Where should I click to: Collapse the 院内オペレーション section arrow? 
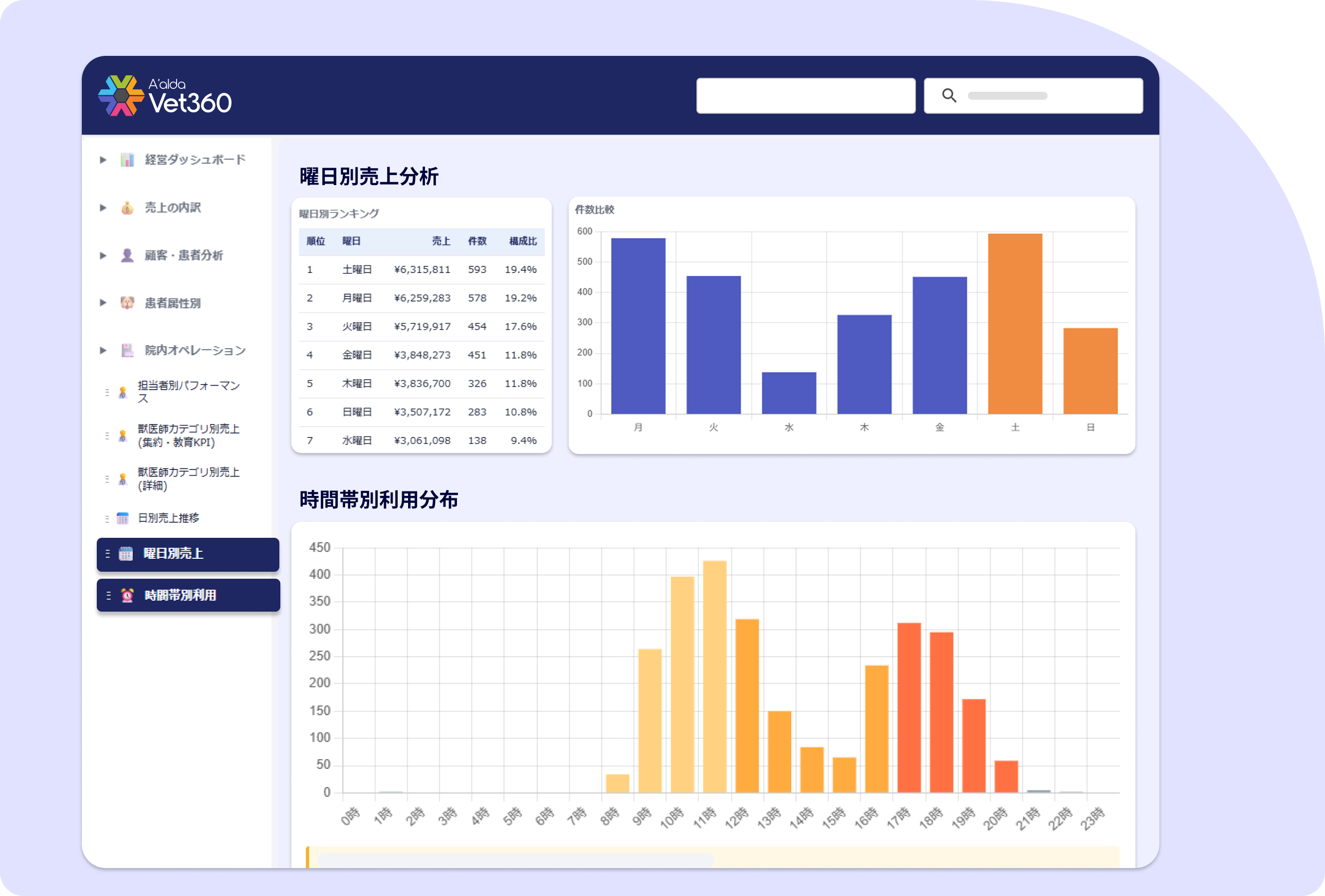pyautogui.click(x=103, y=350)
